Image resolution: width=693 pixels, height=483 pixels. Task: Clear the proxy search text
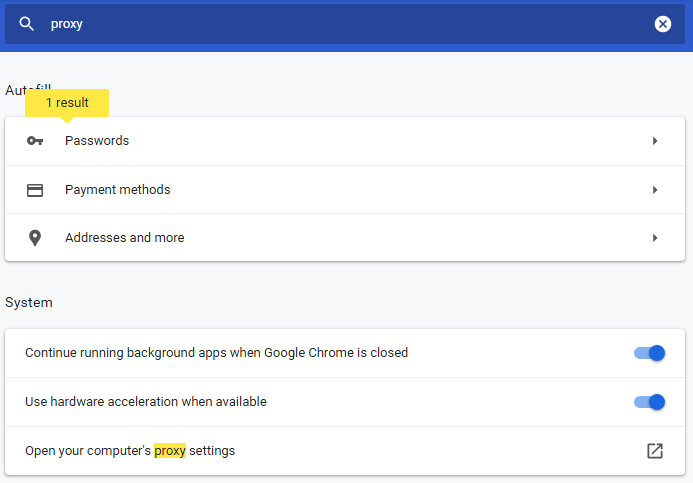663,24
